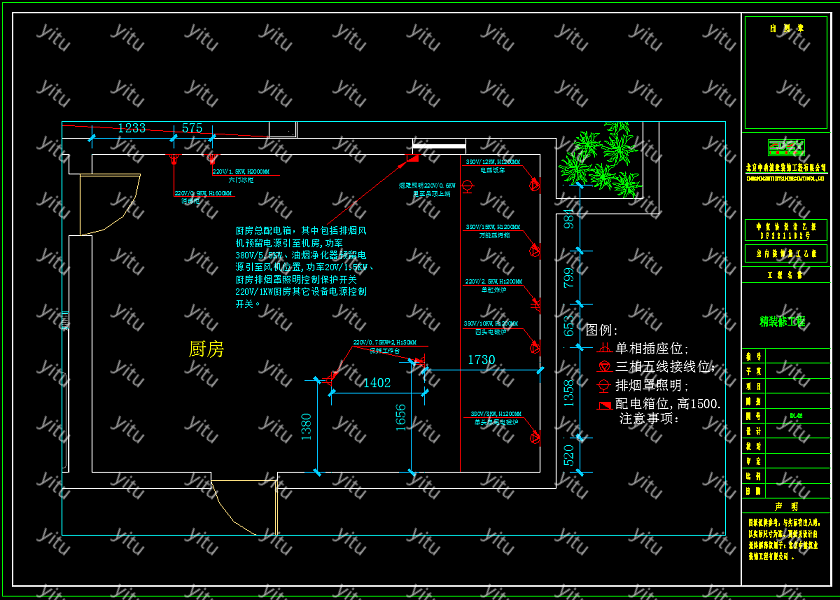The height and width of the screenshot is (600, 840).
Task: Select the 220V/0.6KW hood lighting note
Action: point(427,189)
